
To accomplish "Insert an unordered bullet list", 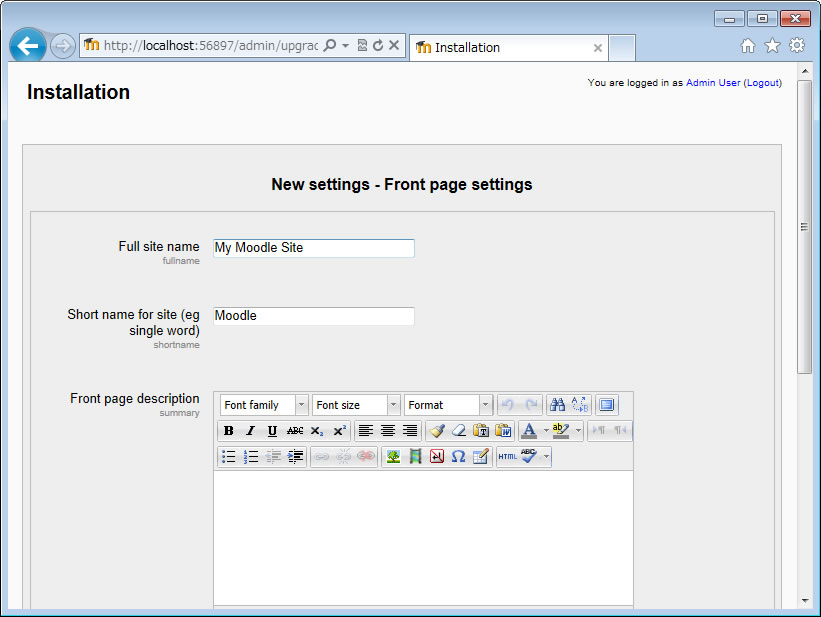I will coord(229,457).
